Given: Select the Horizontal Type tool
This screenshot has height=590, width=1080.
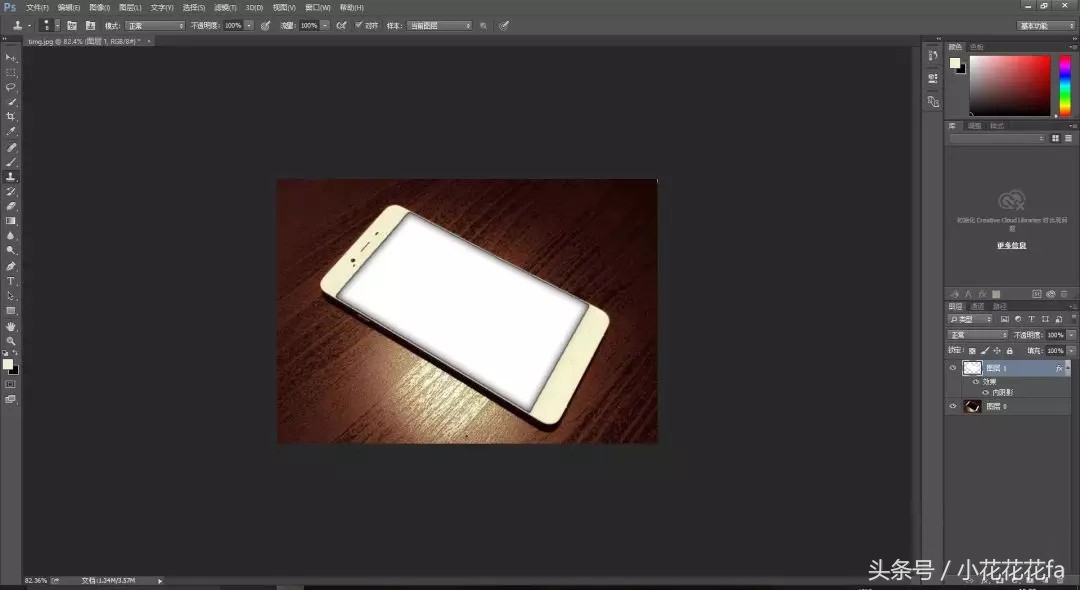Looking at the screenshot, I should [11, 282].
